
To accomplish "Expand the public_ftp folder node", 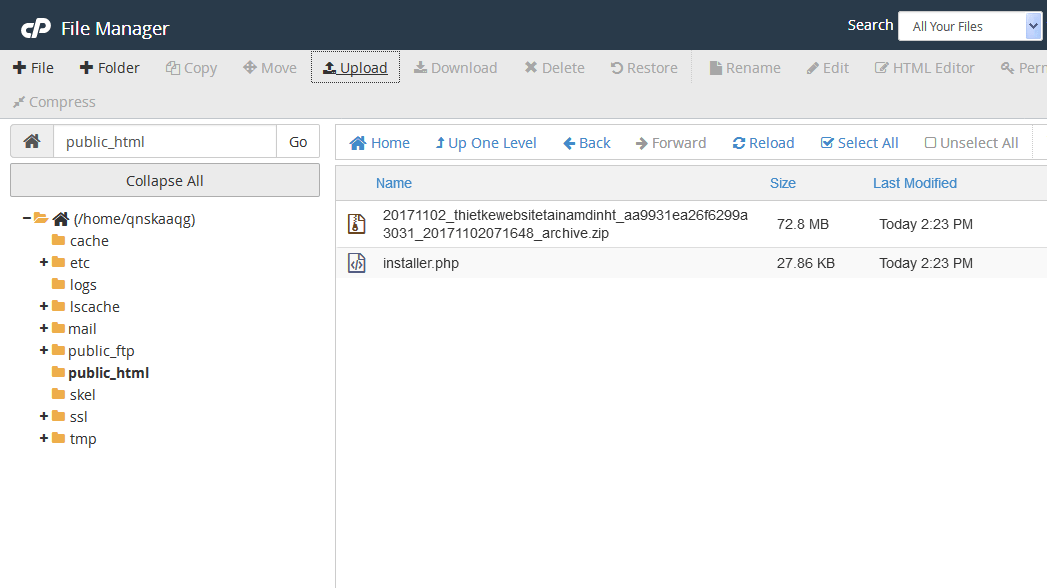I will 44,351.
